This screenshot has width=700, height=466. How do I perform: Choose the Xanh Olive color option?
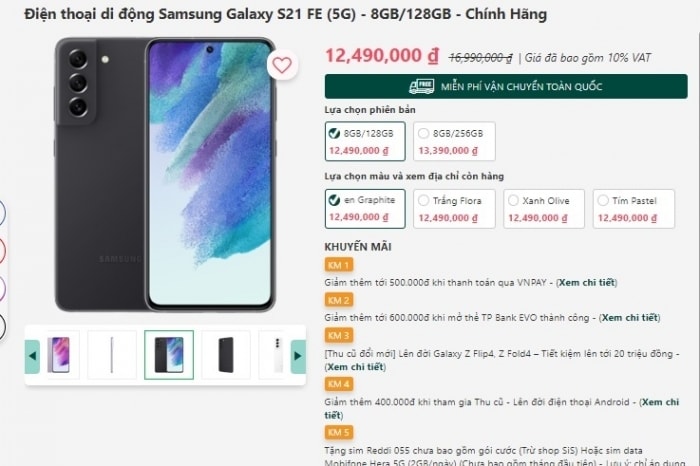tap(544, 209)
